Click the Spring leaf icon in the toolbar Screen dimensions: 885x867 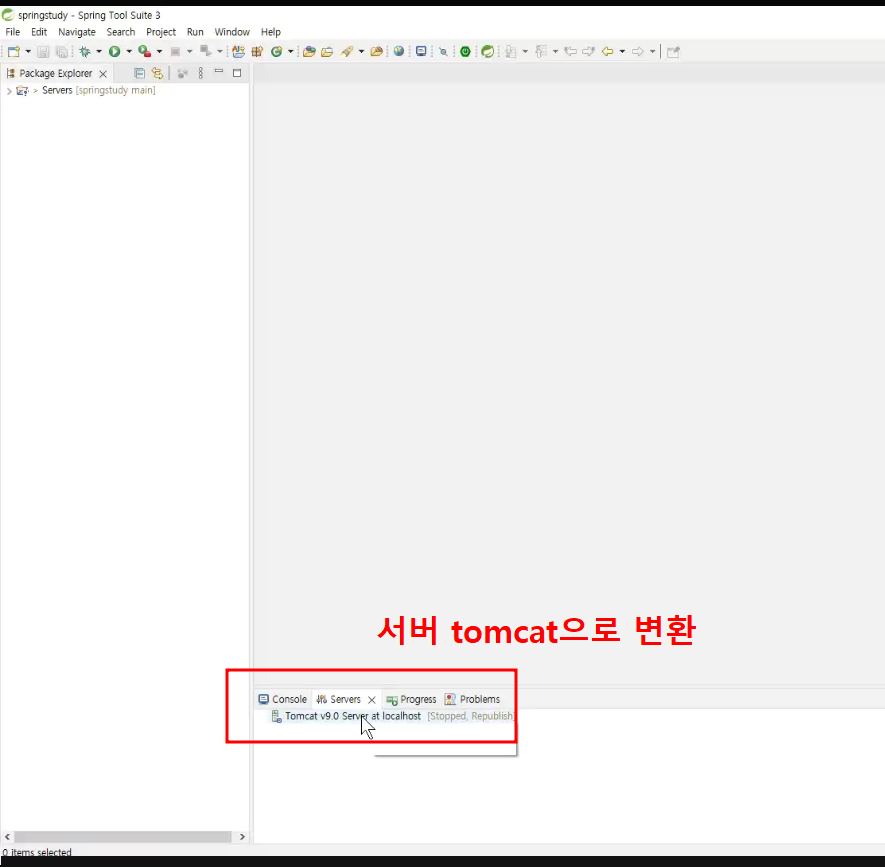[x=488, y=52]
